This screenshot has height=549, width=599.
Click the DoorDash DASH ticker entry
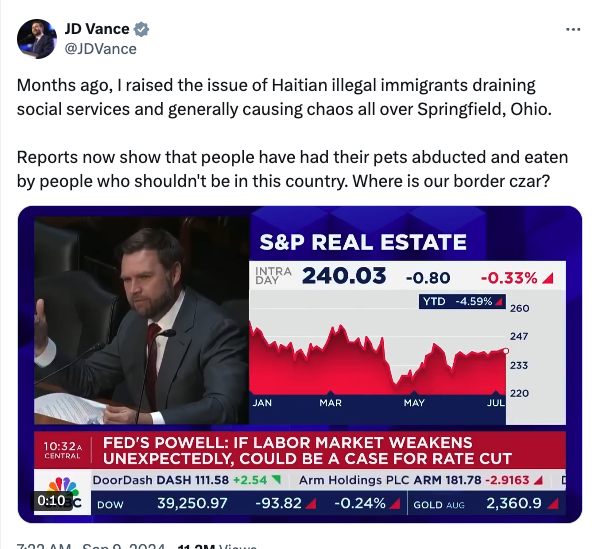(187, 480)
